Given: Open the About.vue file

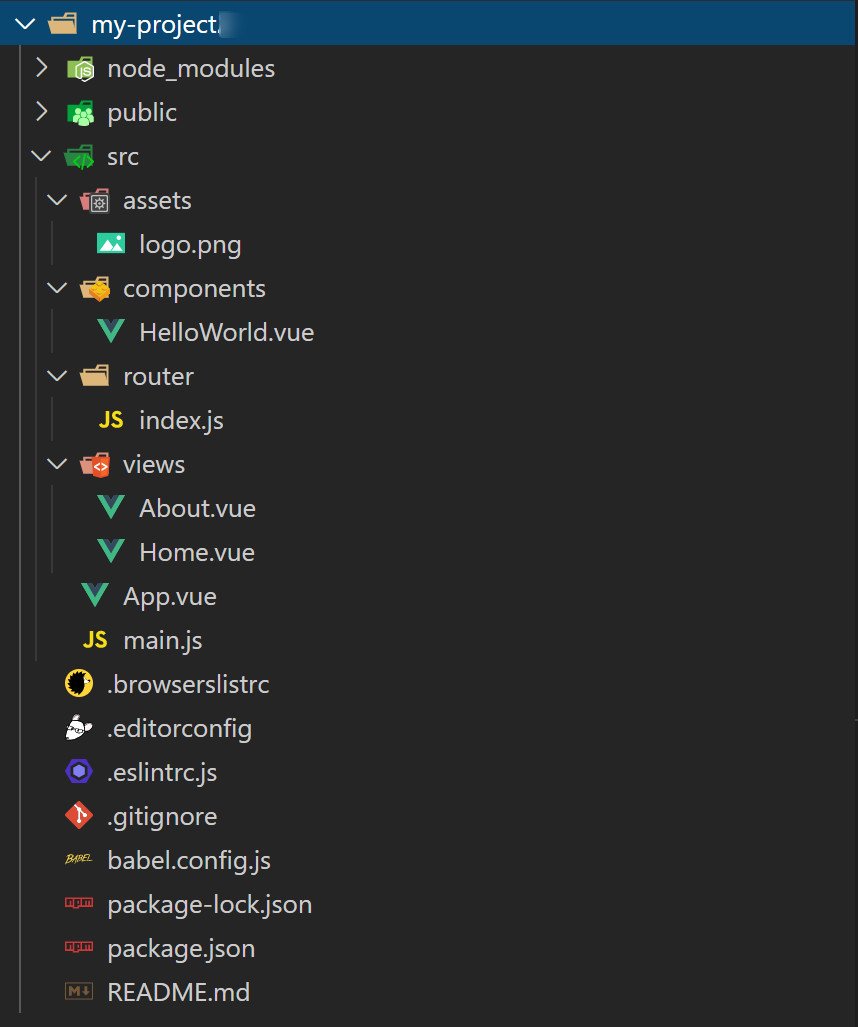Looking at the screenshot, I should 197,508.
